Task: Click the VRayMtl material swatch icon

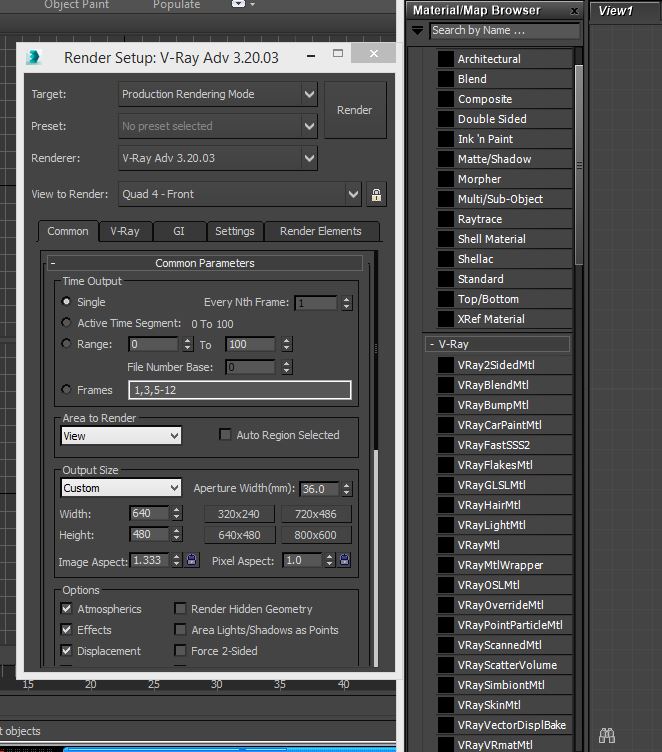Action: (x=446, y=545)
